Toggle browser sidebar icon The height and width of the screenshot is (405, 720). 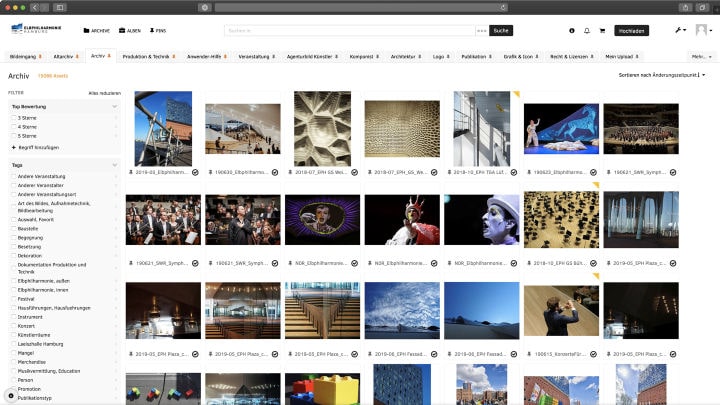pos(60,7)
